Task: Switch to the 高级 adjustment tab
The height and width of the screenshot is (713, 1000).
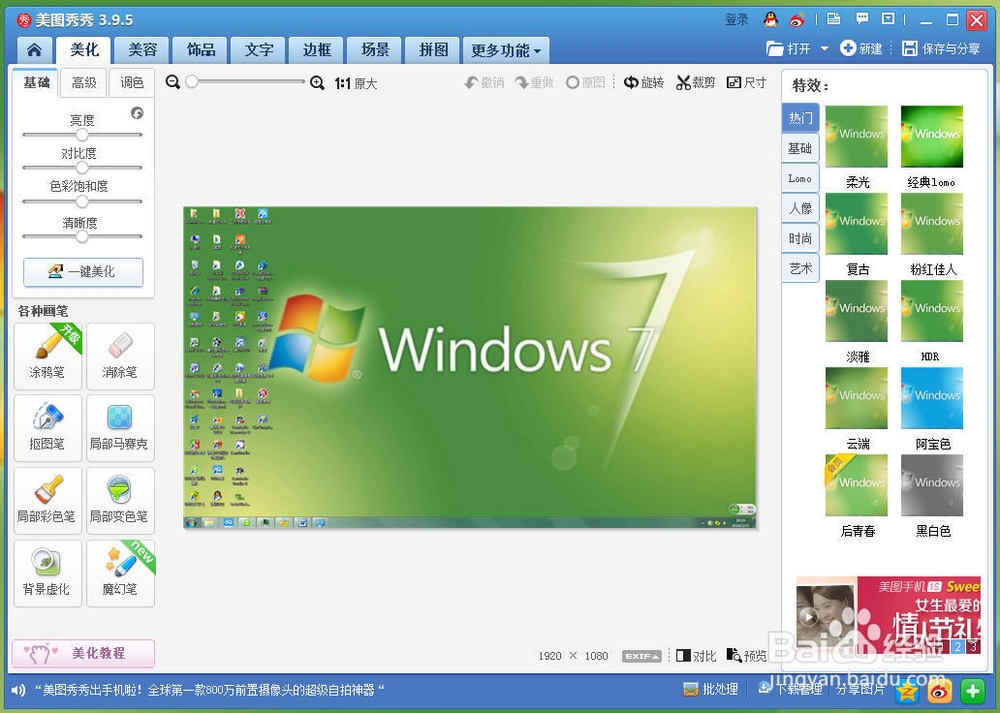Action: 84,83
